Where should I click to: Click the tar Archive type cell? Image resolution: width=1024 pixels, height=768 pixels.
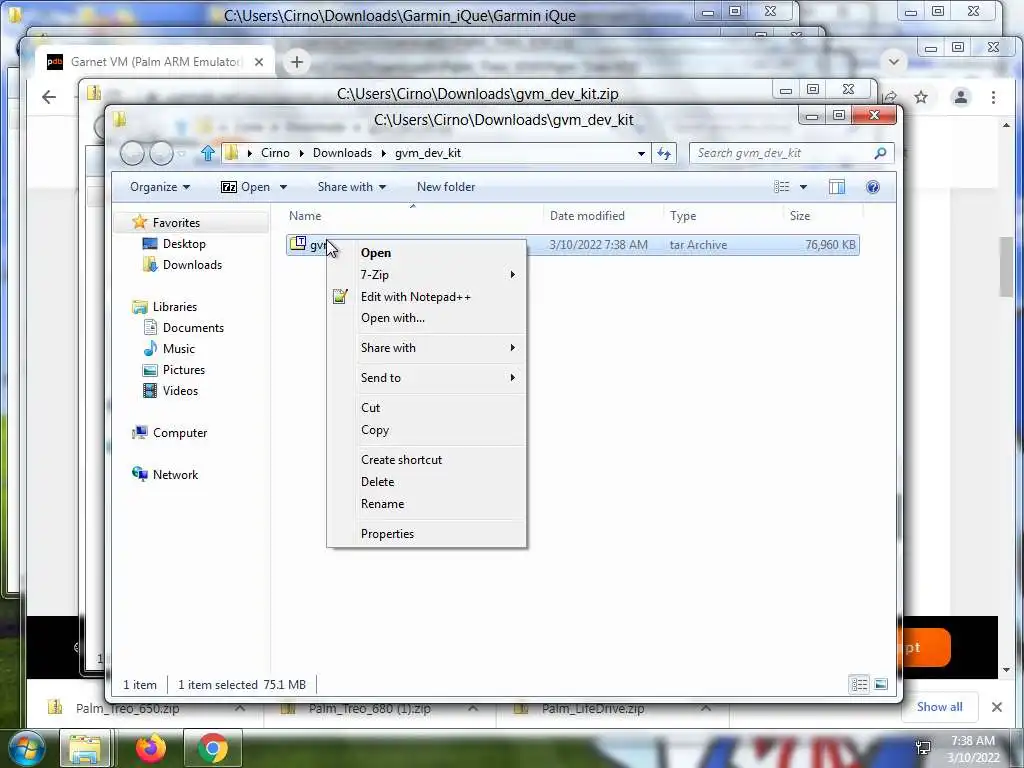pos(698,245)
